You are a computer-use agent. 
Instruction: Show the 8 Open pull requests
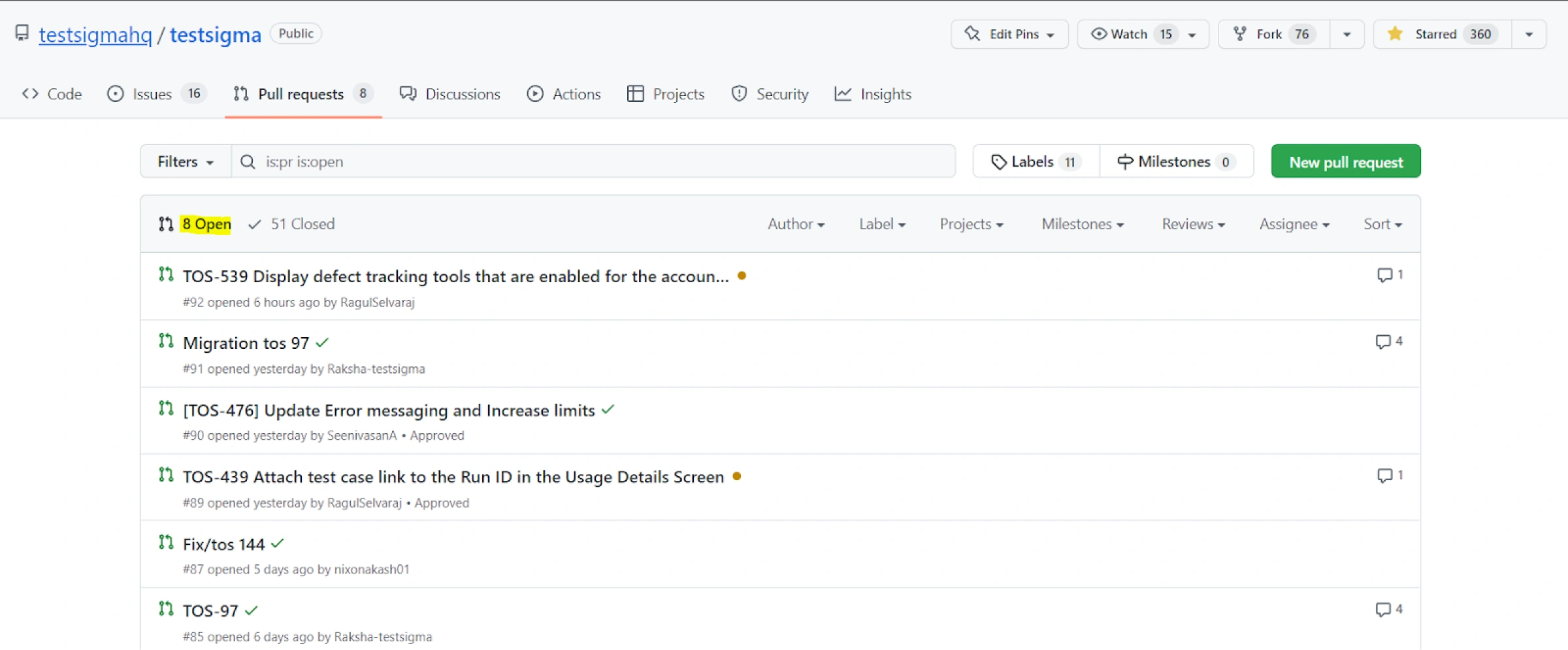click(x=206, y=224)
